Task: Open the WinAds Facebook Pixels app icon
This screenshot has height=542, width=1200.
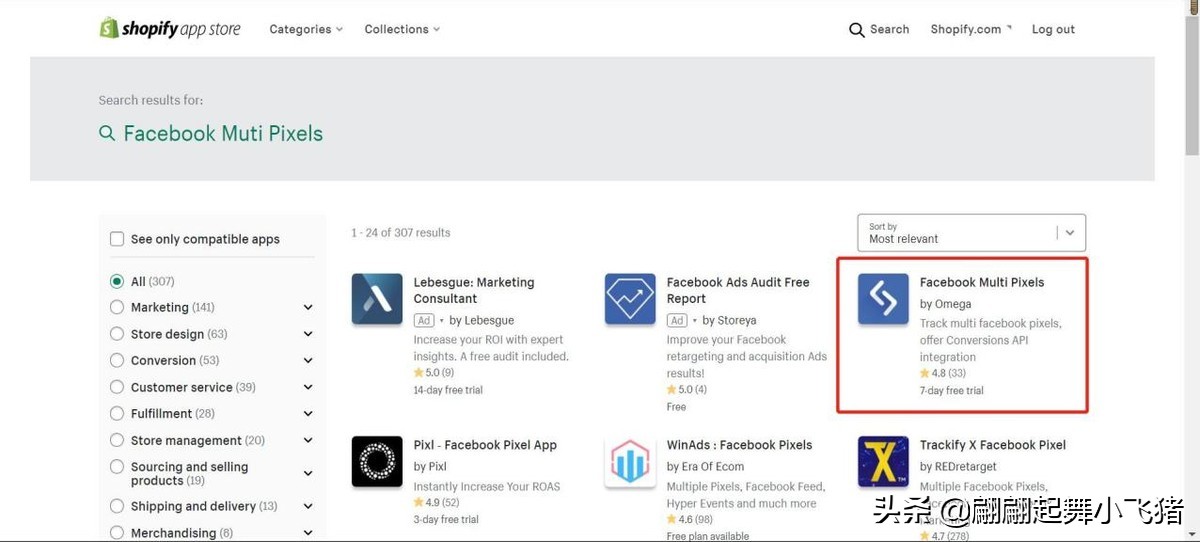Action: click(x=630, y=462)
